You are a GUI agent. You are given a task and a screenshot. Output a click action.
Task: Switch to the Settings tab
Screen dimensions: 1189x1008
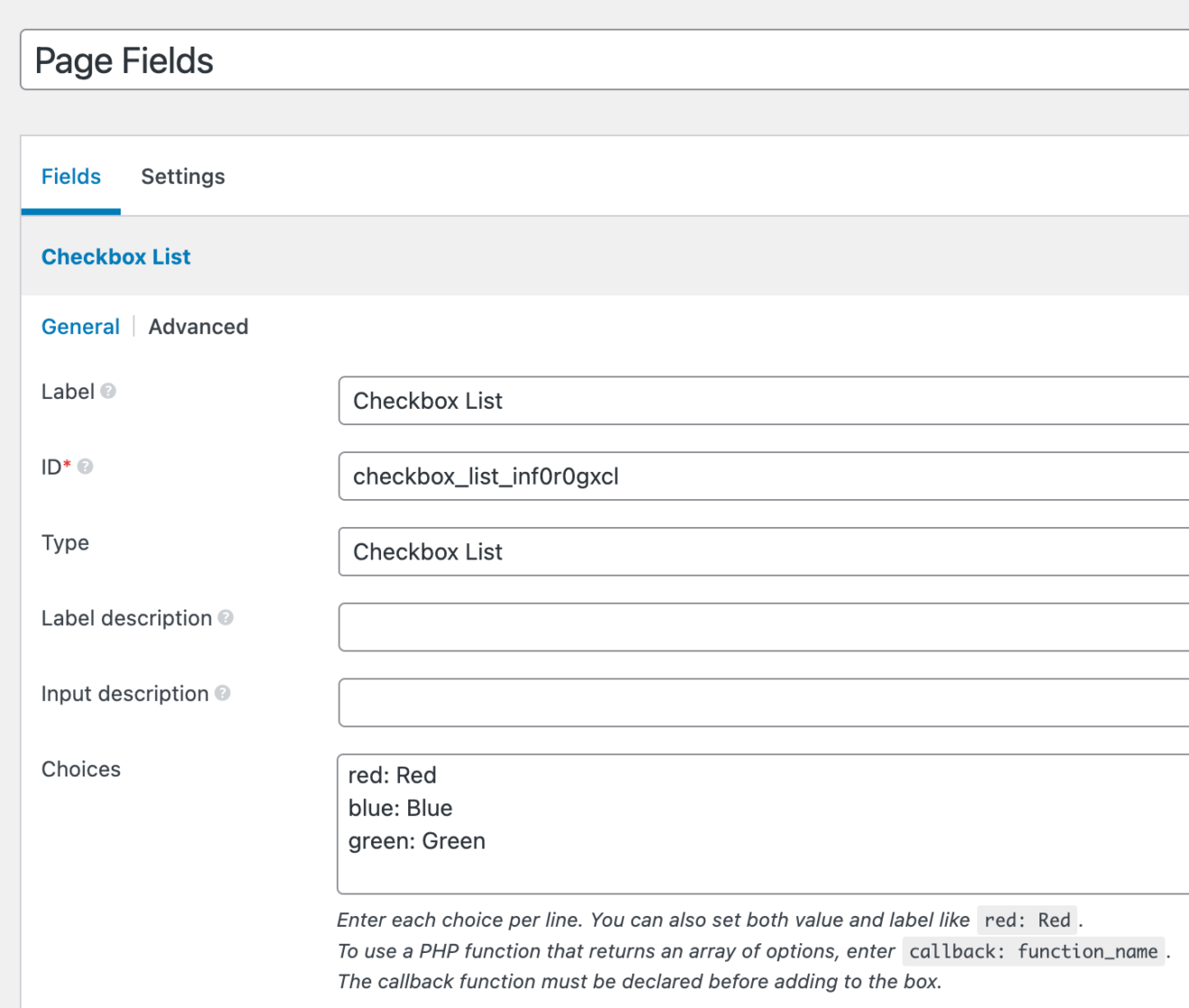pos(183,177)
